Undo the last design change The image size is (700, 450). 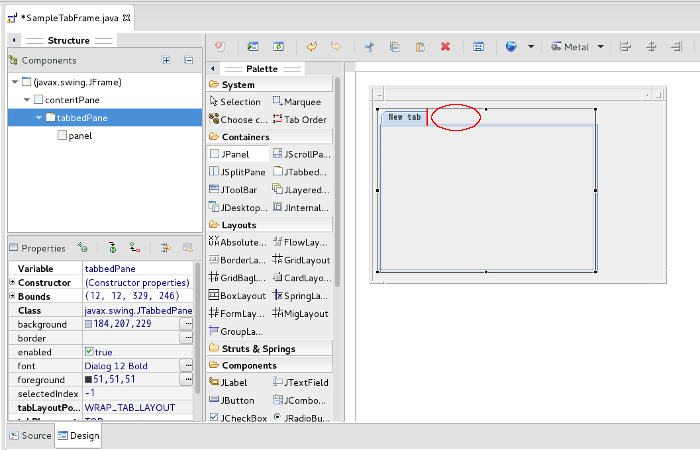pyautogui.click(x=312, y=46)
